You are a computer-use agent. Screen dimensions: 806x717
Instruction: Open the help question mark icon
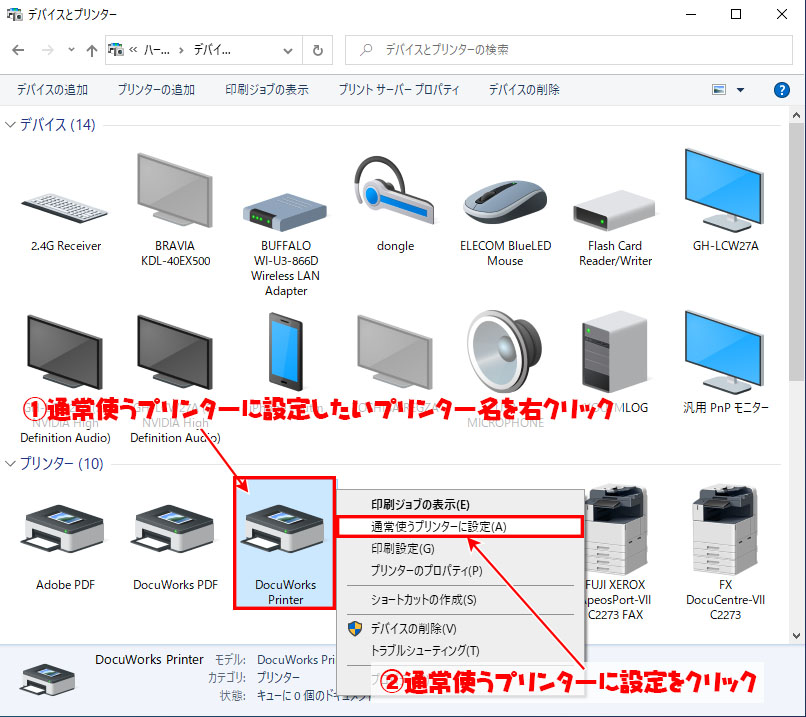pos(781,90)
